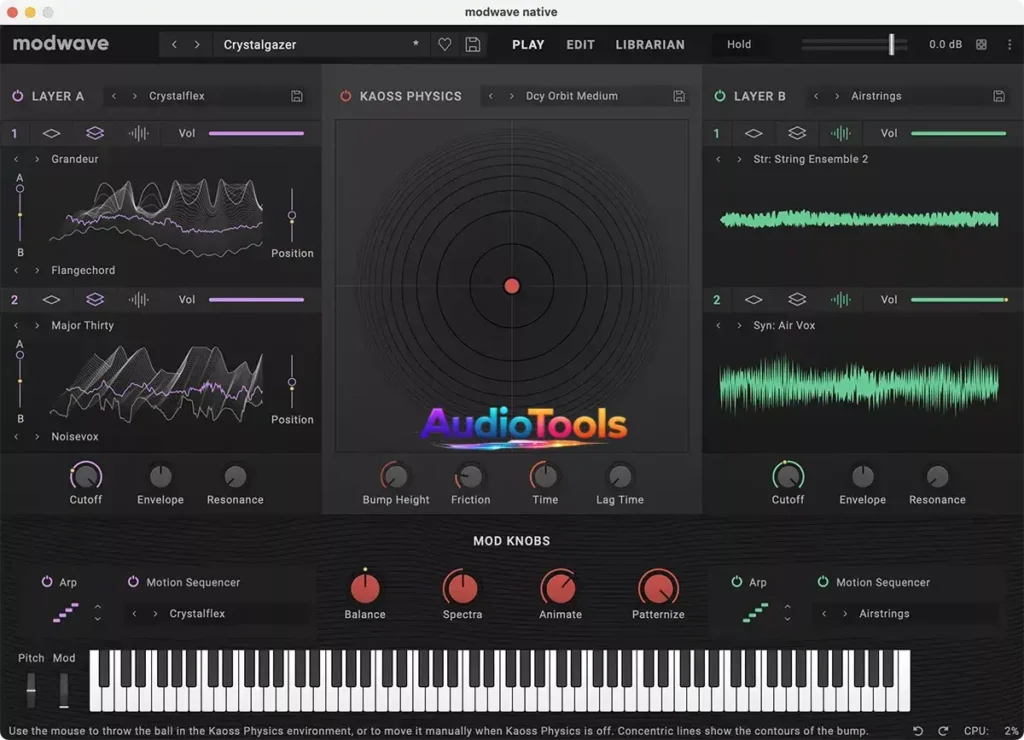
Task: Switch to the LIBRARIAN tab
Action: (650, 44)
